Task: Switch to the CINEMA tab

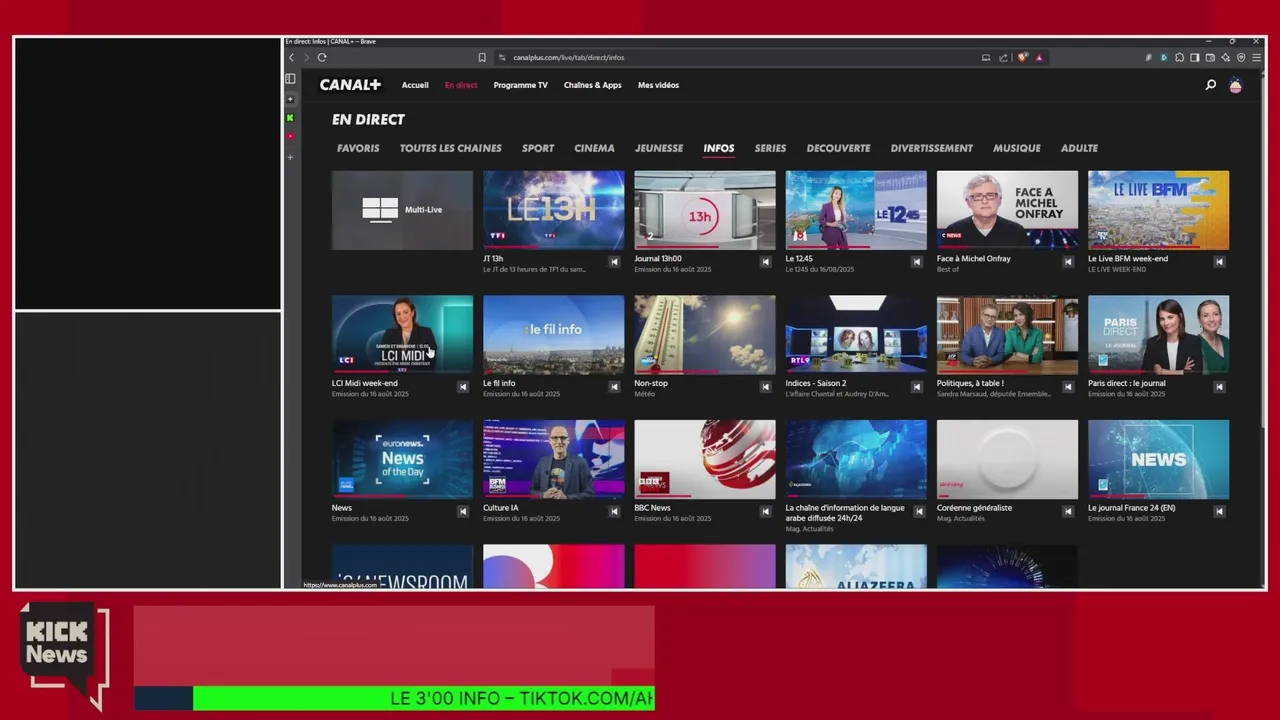Action: (594, 148)
